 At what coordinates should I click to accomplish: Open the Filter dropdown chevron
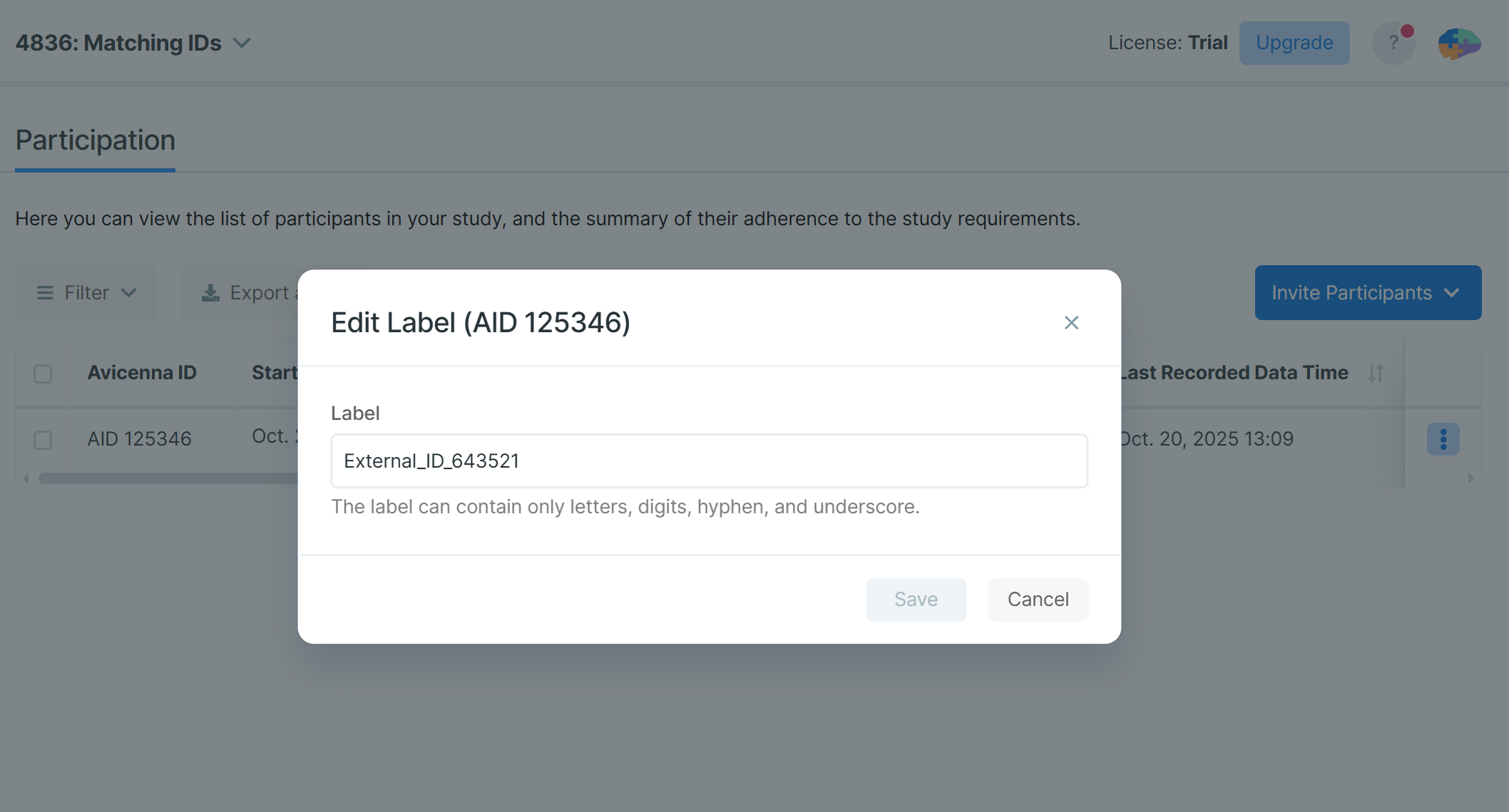point(129,293)
